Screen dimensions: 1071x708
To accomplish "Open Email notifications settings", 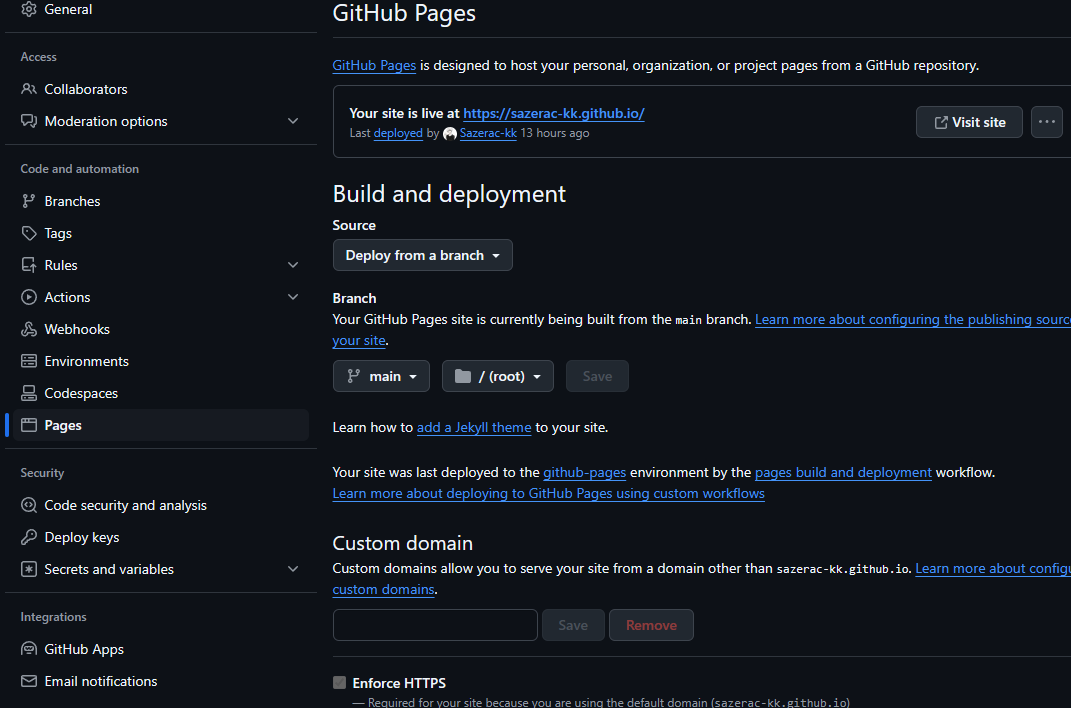I will click(161, 681).
